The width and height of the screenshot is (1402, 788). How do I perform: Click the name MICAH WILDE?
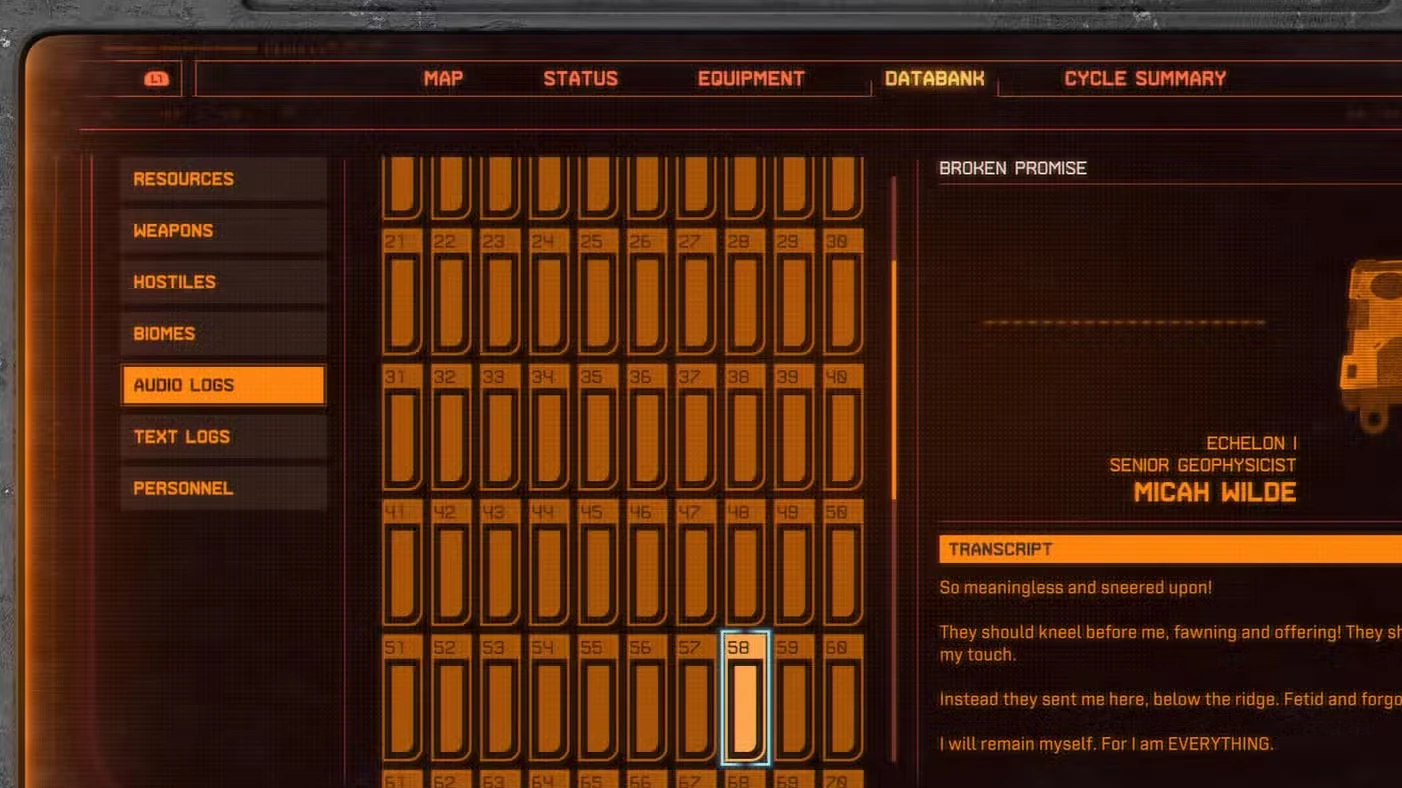tap(1215, 492)
